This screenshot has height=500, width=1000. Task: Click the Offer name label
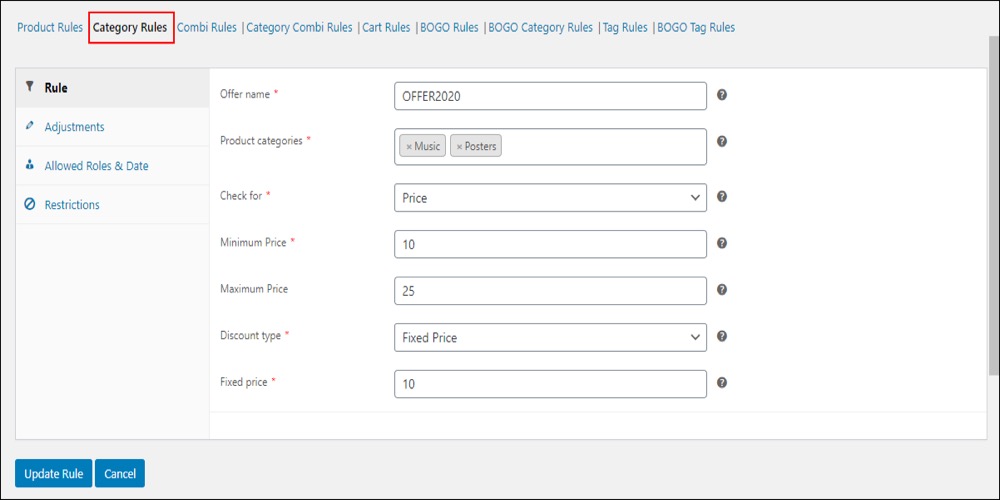245,94
